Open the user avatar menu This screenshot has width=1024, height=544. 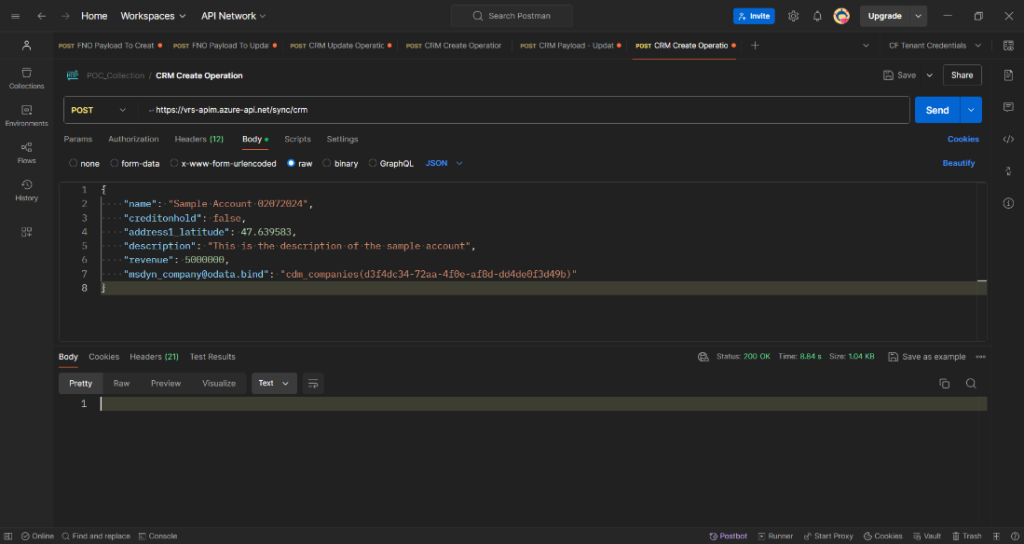pos(841,16)
